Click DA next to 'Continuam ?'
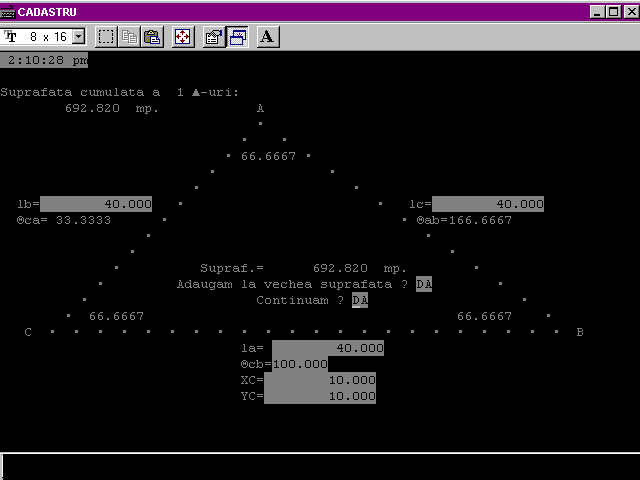Image resolution: width=640 pixels, height=480 pixels. coord(360,300)
